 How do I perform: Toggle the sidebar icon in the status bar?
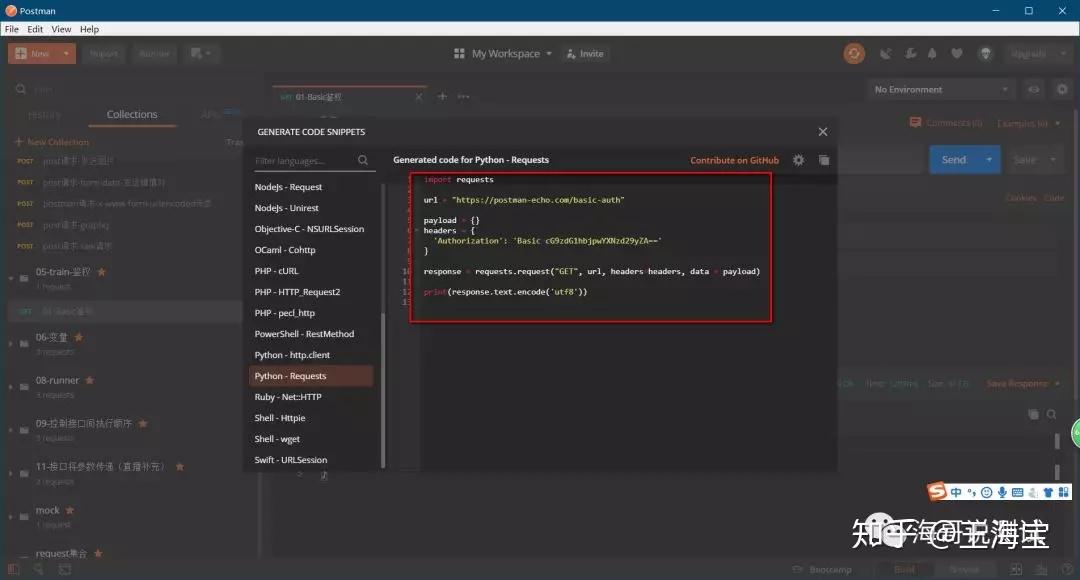pos(14,570)
